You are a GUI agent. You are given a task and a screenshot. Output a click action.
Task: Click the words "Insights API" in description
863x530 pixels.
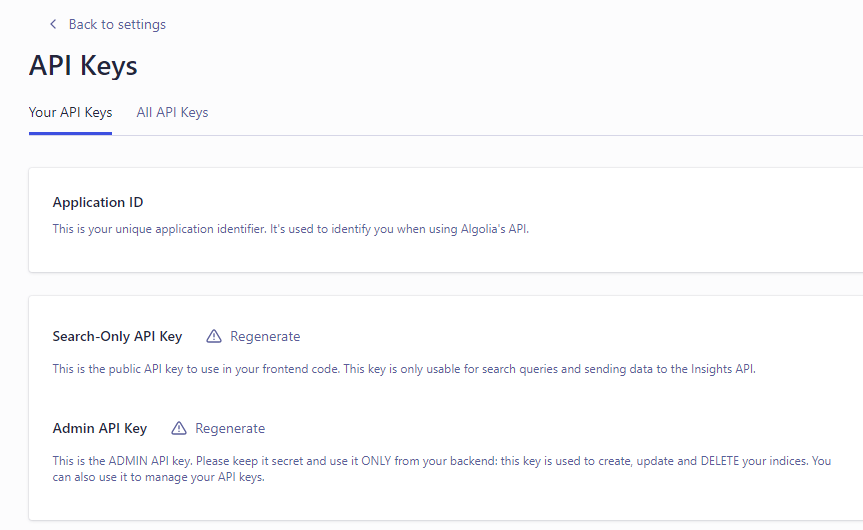722,369
